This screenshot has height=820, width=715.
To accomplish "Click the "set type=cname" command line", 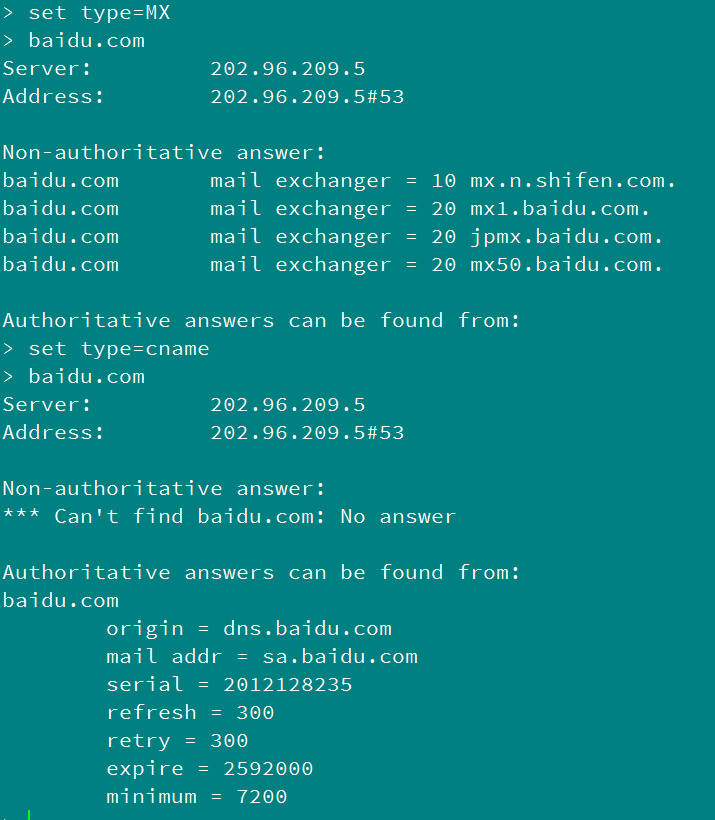I will (x=118, y=349).
